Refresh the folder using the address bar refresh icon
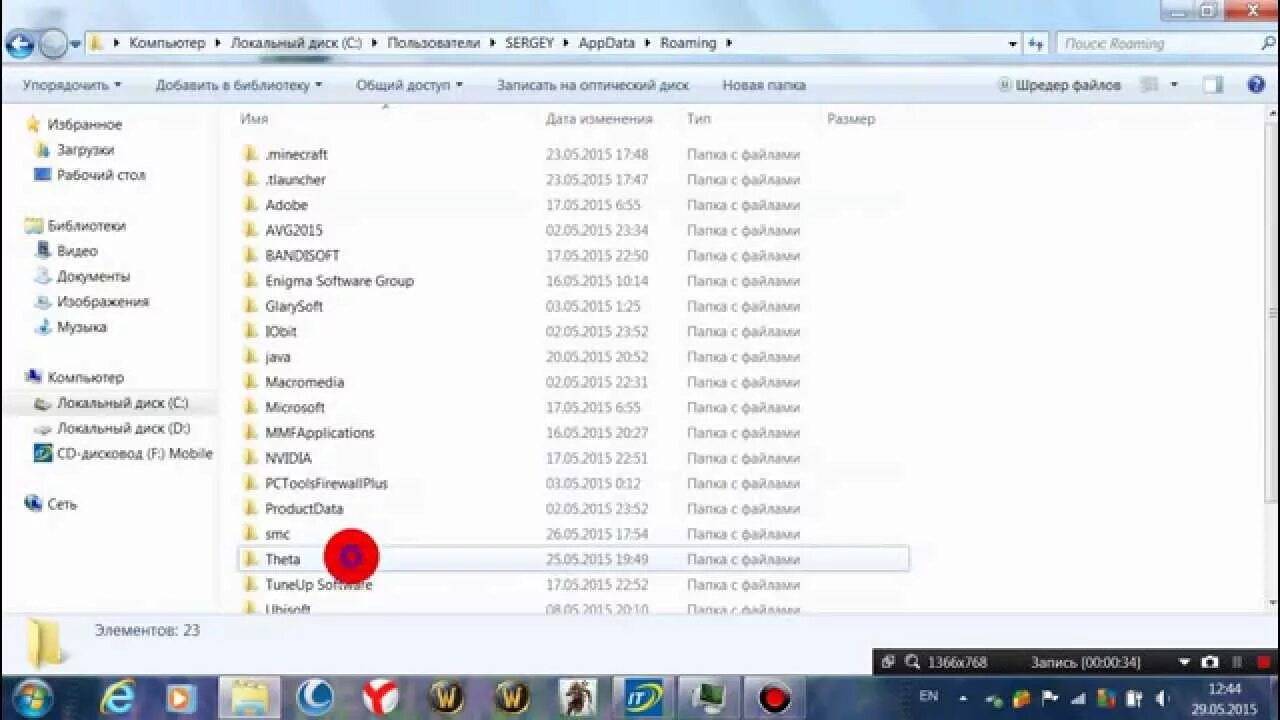Screen dimensions: 1280x720 1036,44
